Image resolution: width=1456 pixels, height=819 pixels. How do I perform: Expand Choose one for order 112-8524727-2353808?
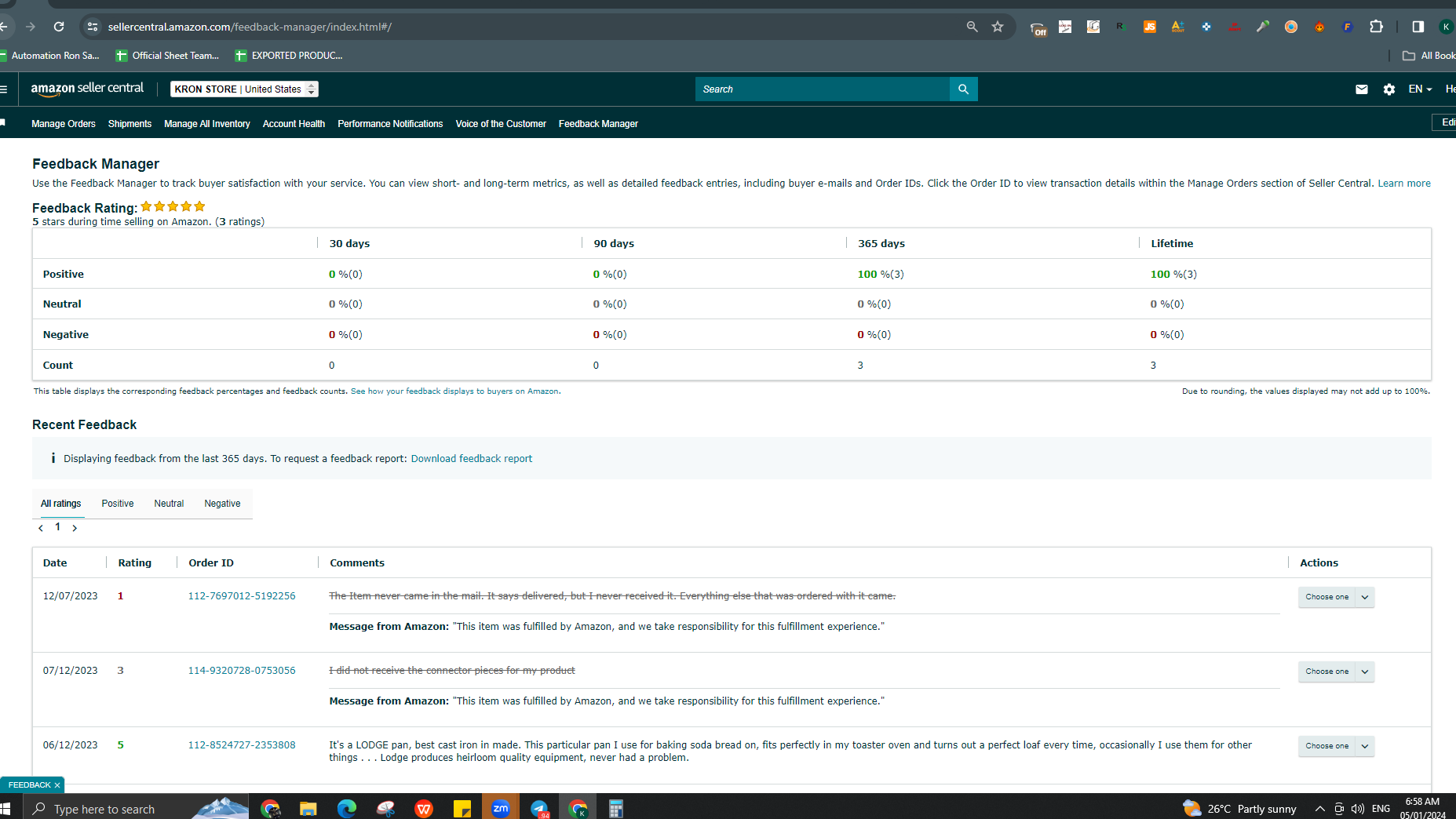click(1336, 746)
